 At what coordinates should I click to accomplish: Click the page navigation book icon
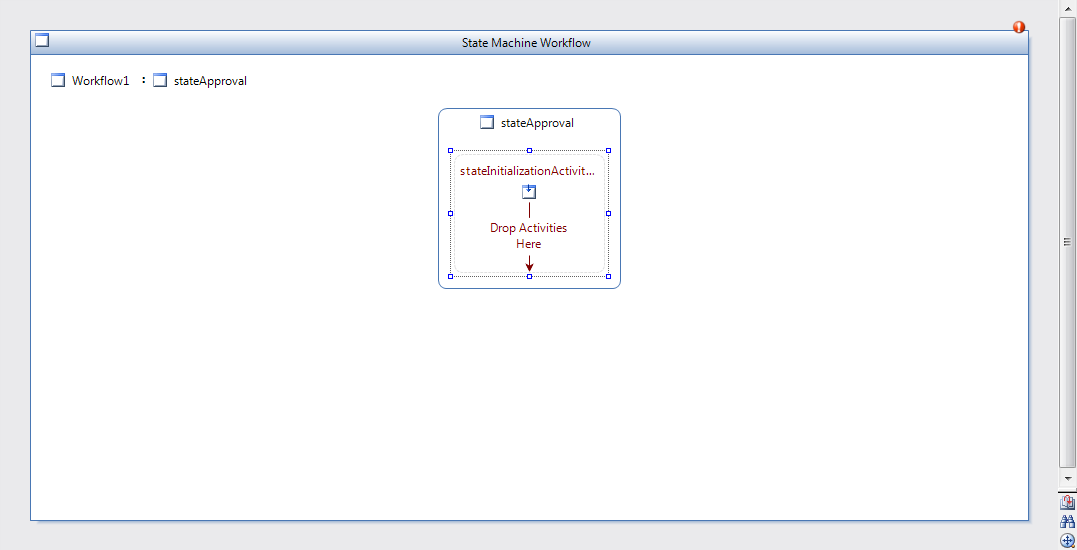pyautogui.click(x=1067, y=503)
